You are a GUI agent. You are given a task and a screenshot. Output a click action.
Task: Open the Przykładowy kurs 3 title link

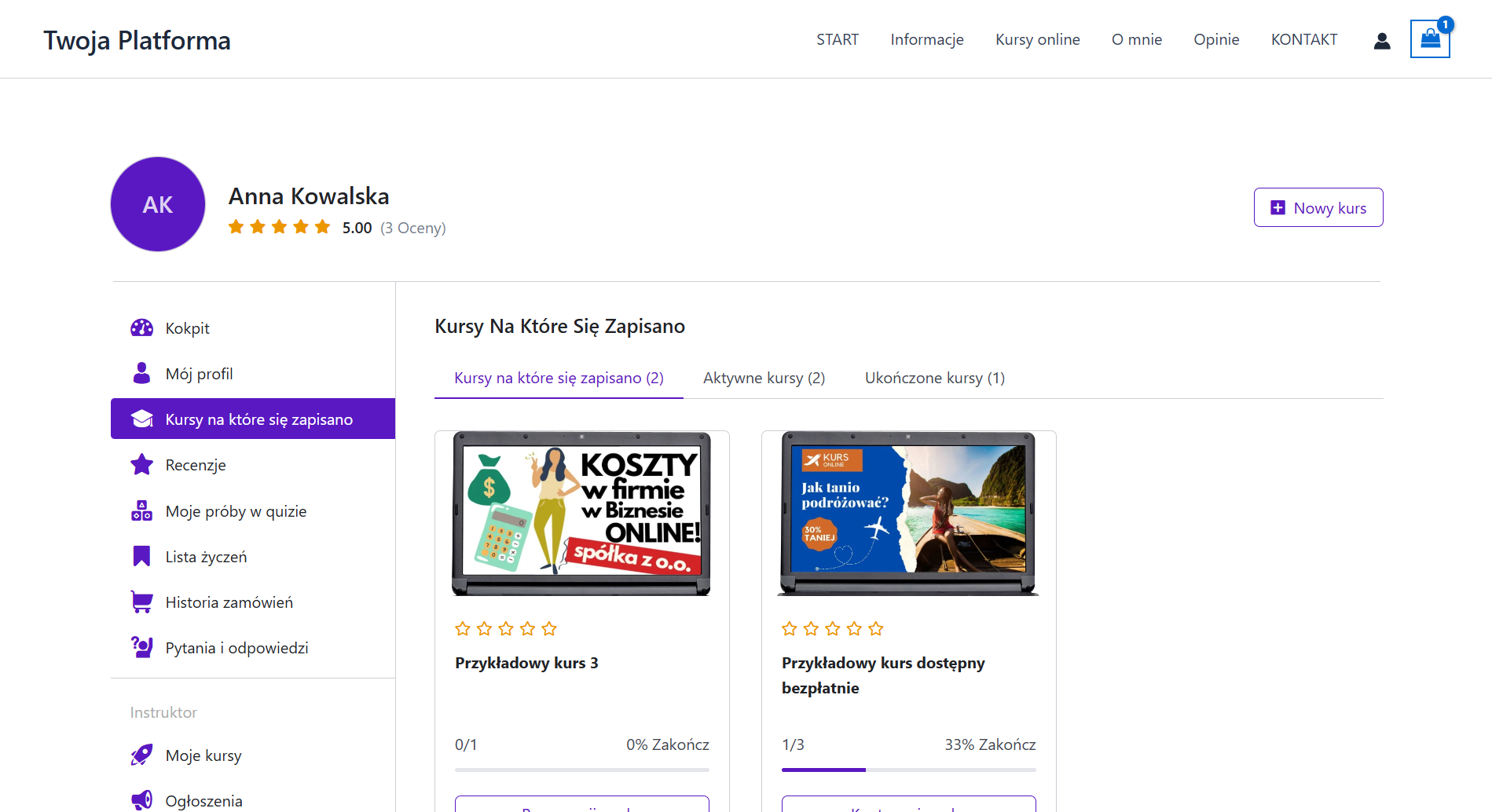pos(526,663)
